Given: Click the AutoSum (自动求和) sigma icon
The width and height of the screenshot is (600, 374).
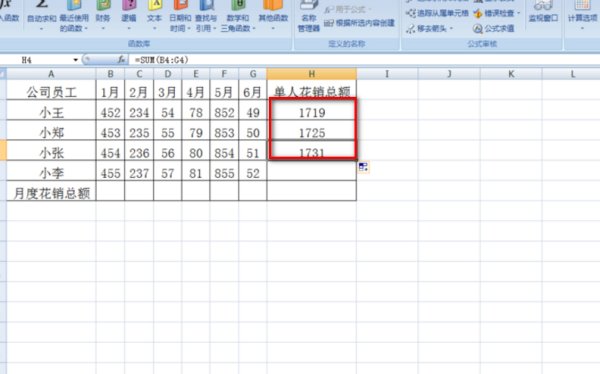Looking at the screenshot, I should (x=41, y=5).
